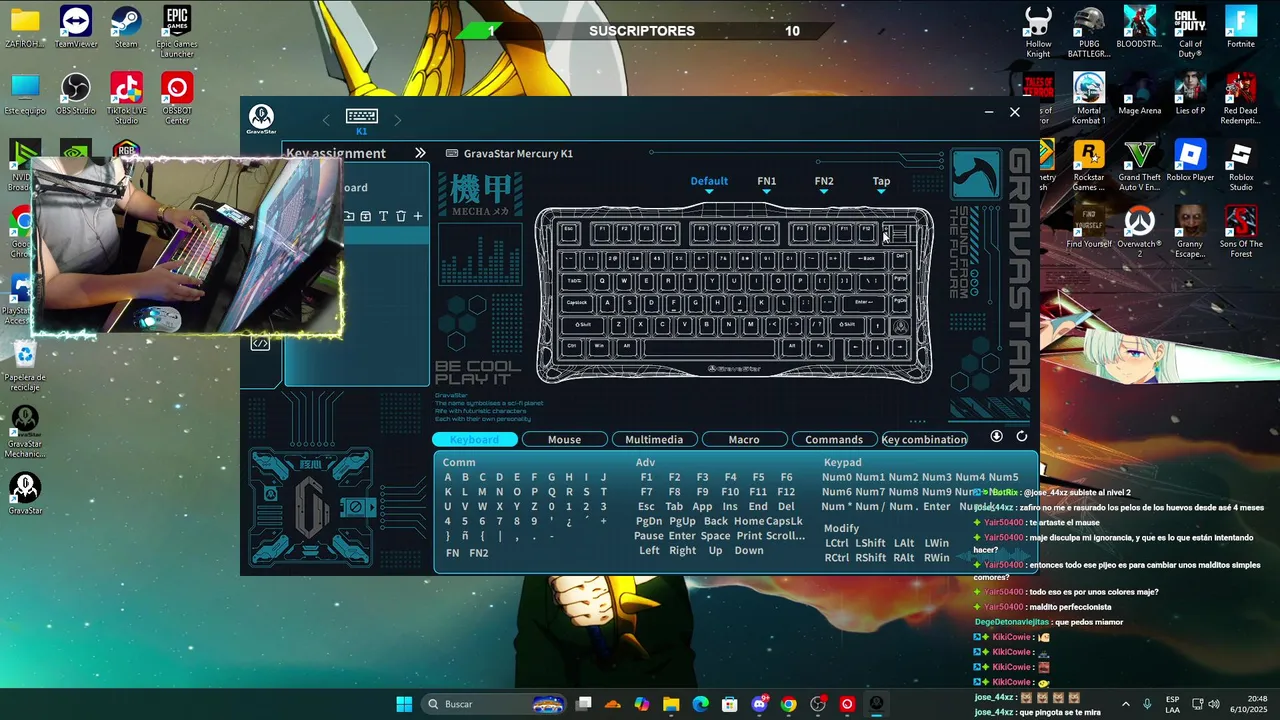Choose the FN2 key option
1280x720 pixels.
tap(479, 553)
